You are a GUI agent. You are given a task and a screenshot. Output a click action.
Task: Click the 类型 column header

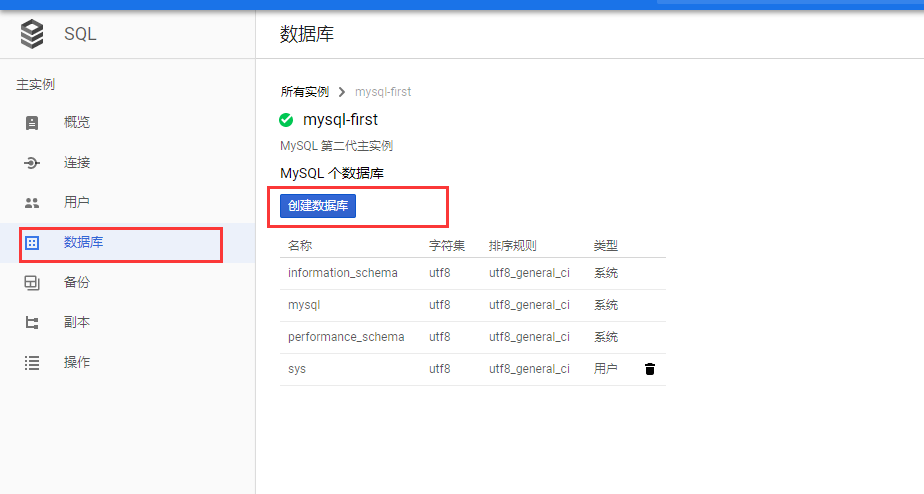point(605,246)
